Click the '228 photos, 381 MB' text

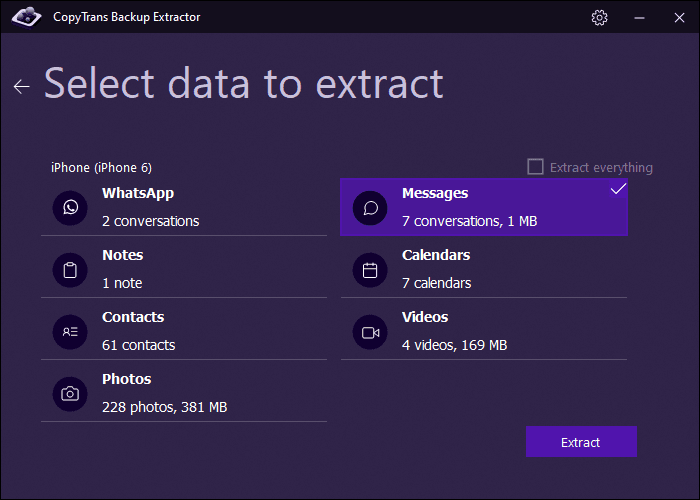tap(164, 407)
